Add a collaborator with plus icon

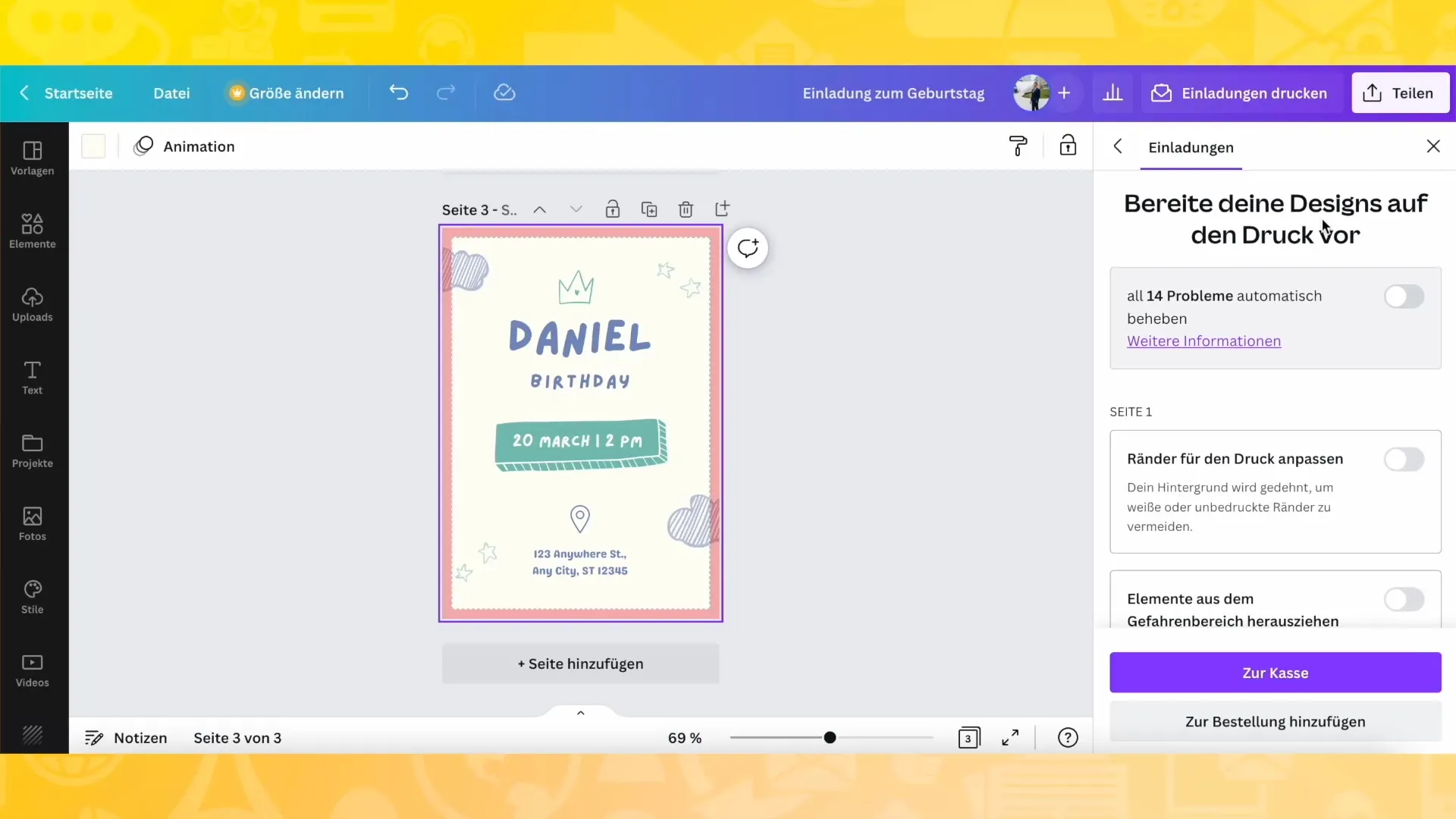1064,93
